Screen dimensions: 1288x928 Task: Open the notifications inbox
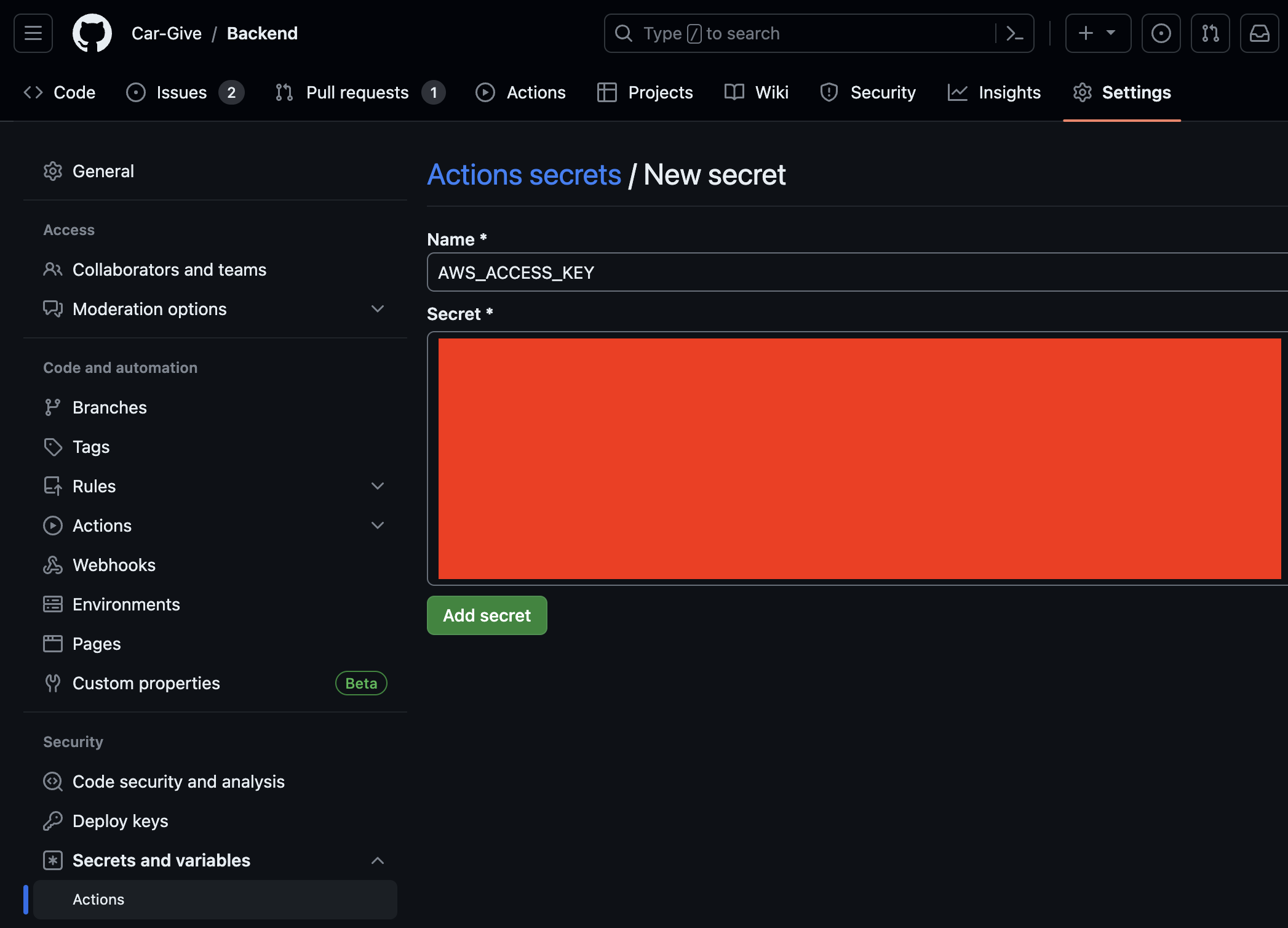pyautogui.click(x=1259, y=33)
